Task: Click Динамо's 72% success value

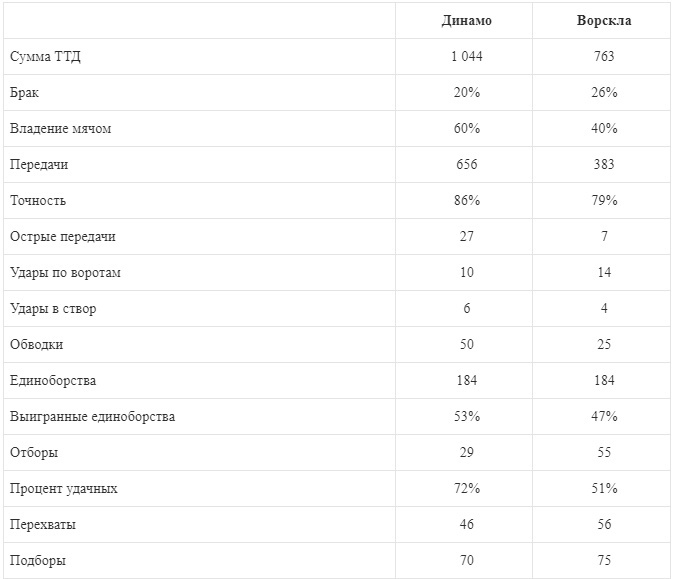Action: point(466,489)
